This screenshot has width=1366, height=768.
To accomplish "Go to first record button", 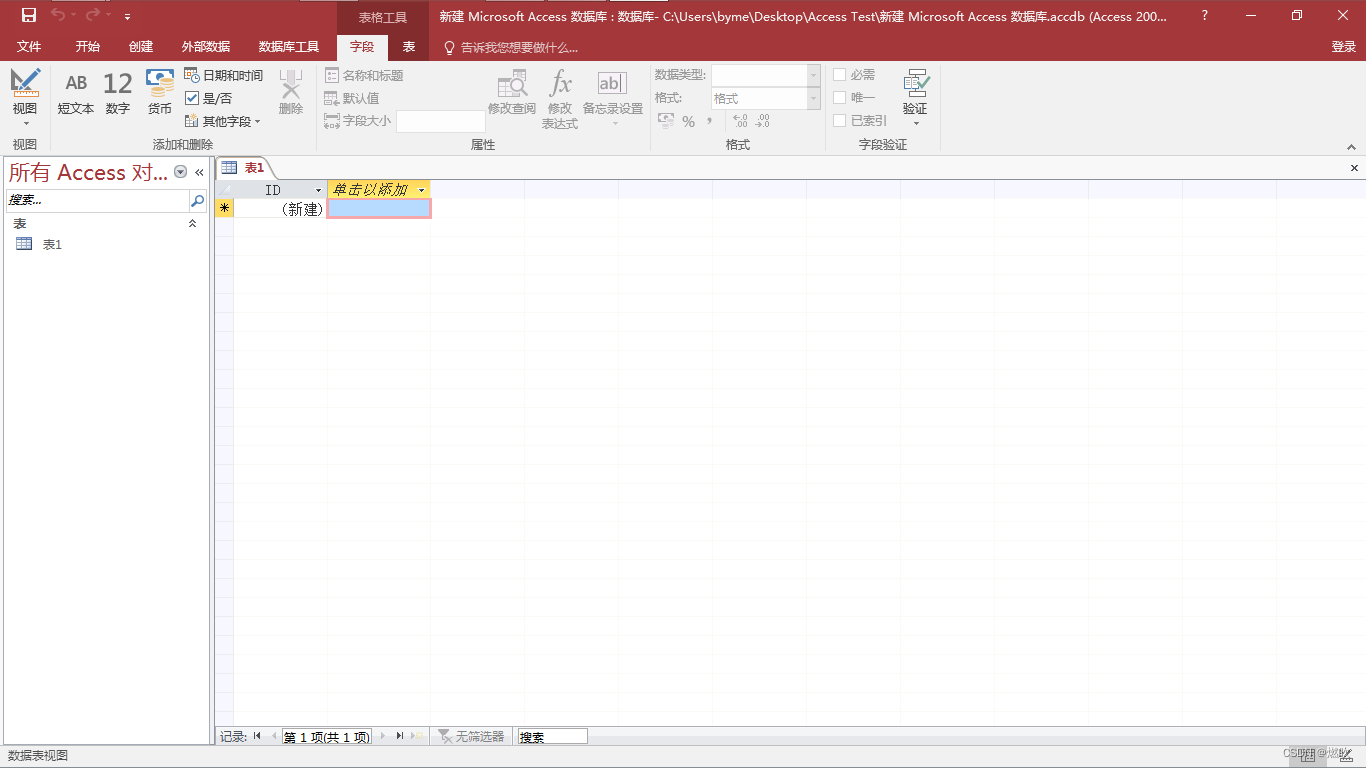I will (257, 736).
